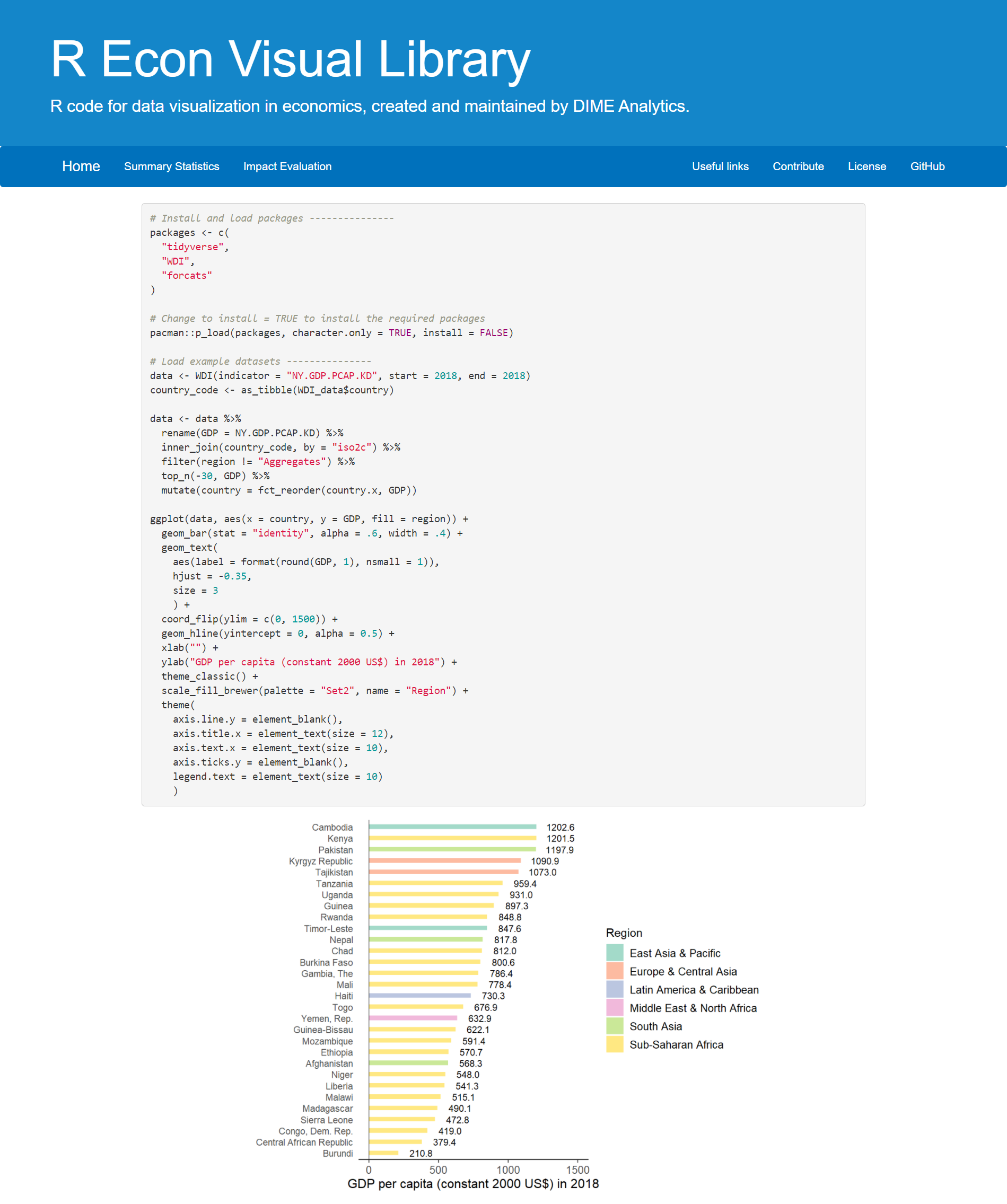Click the chart's x-axis title text

[472, 1184]
